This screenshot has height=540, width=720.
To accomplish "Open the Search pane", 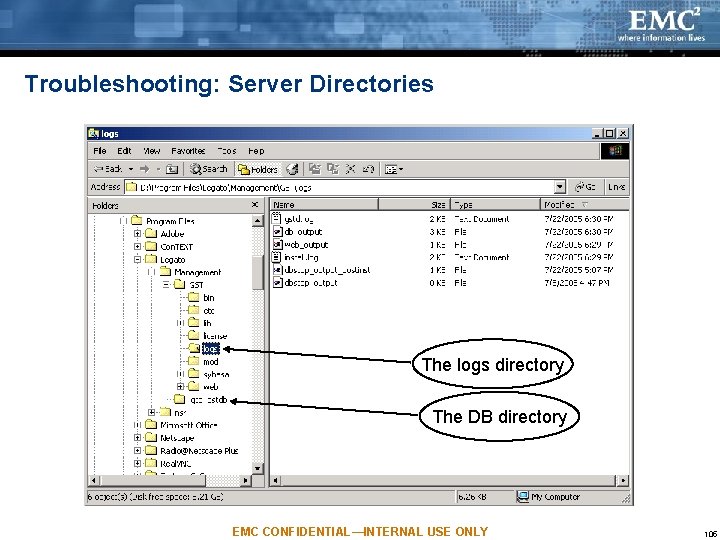I will click(x=209, y=169).
